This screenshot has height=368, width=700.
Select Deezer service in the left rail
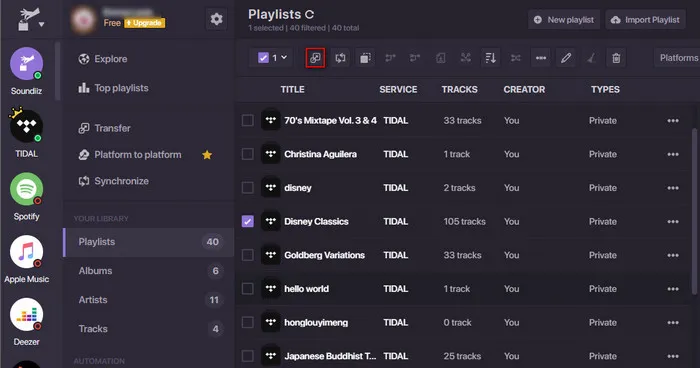[x=26, y=314]
